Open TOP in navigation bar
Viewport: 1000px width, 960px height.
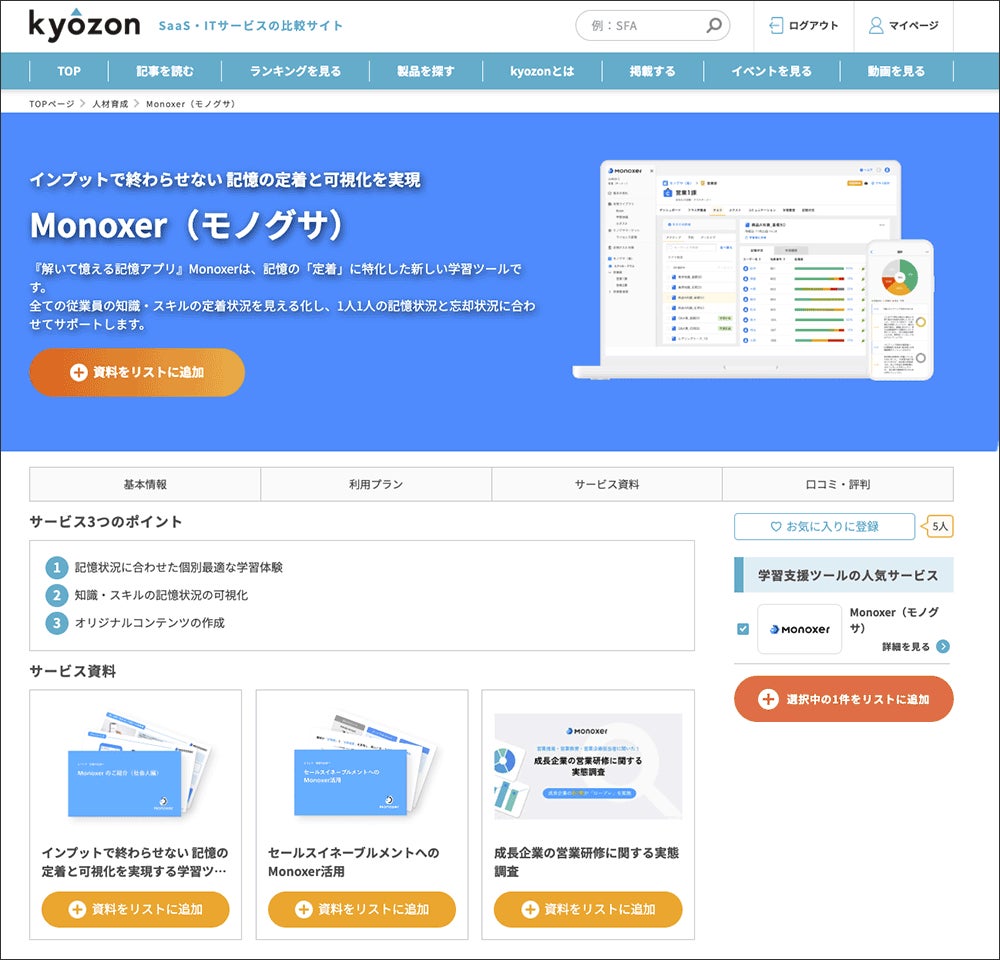(x=69, y=71)
